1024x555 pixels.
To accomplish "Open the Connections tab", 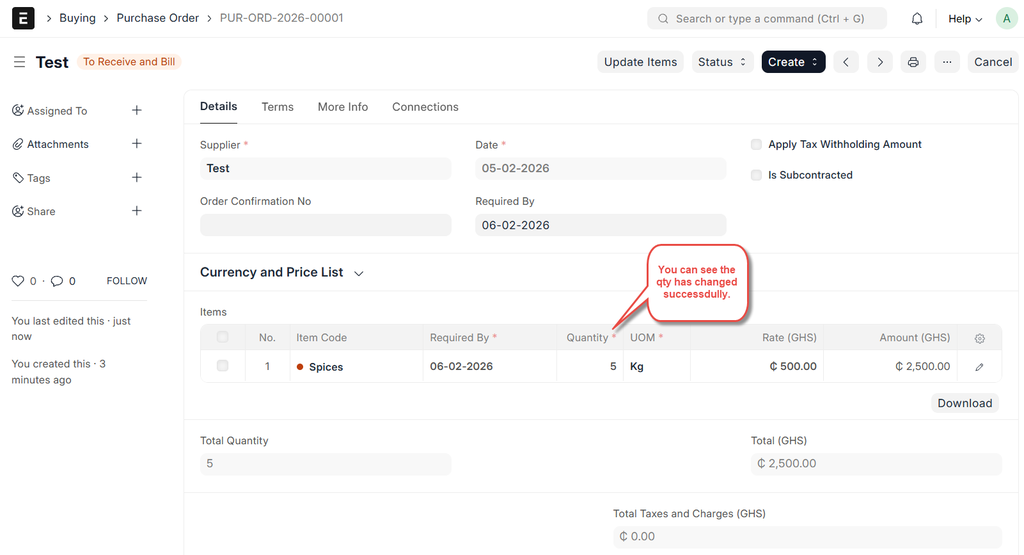I will [x=425, y=107].
